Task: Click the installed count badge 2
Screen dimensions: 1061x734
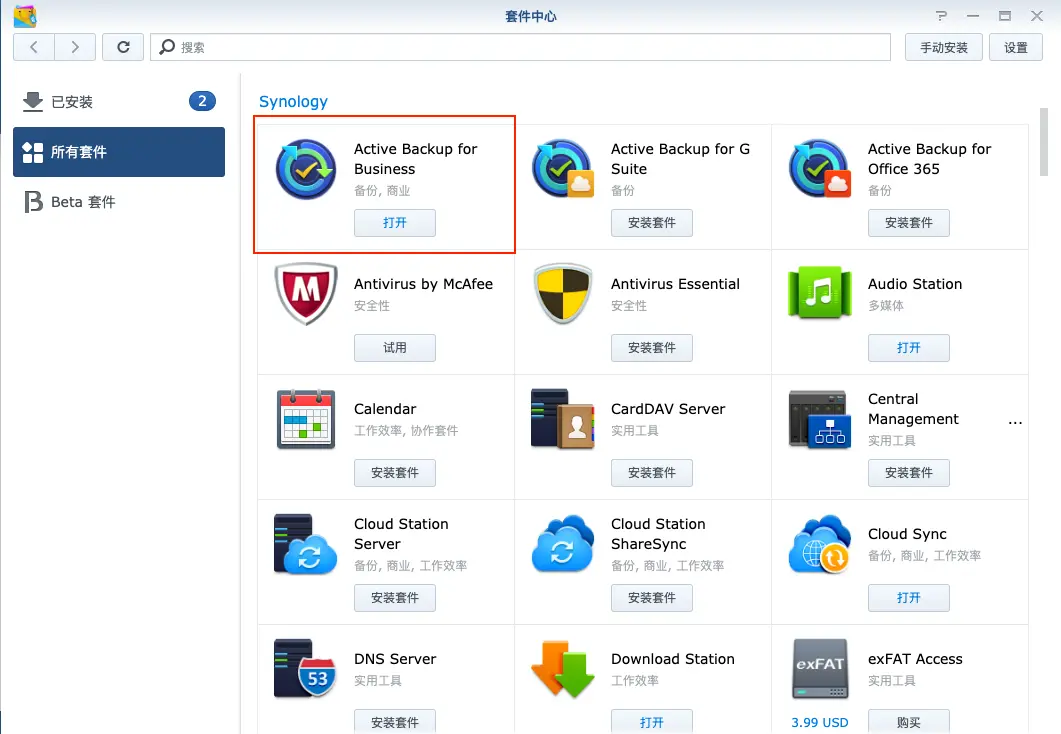Action: pos(202,101)
